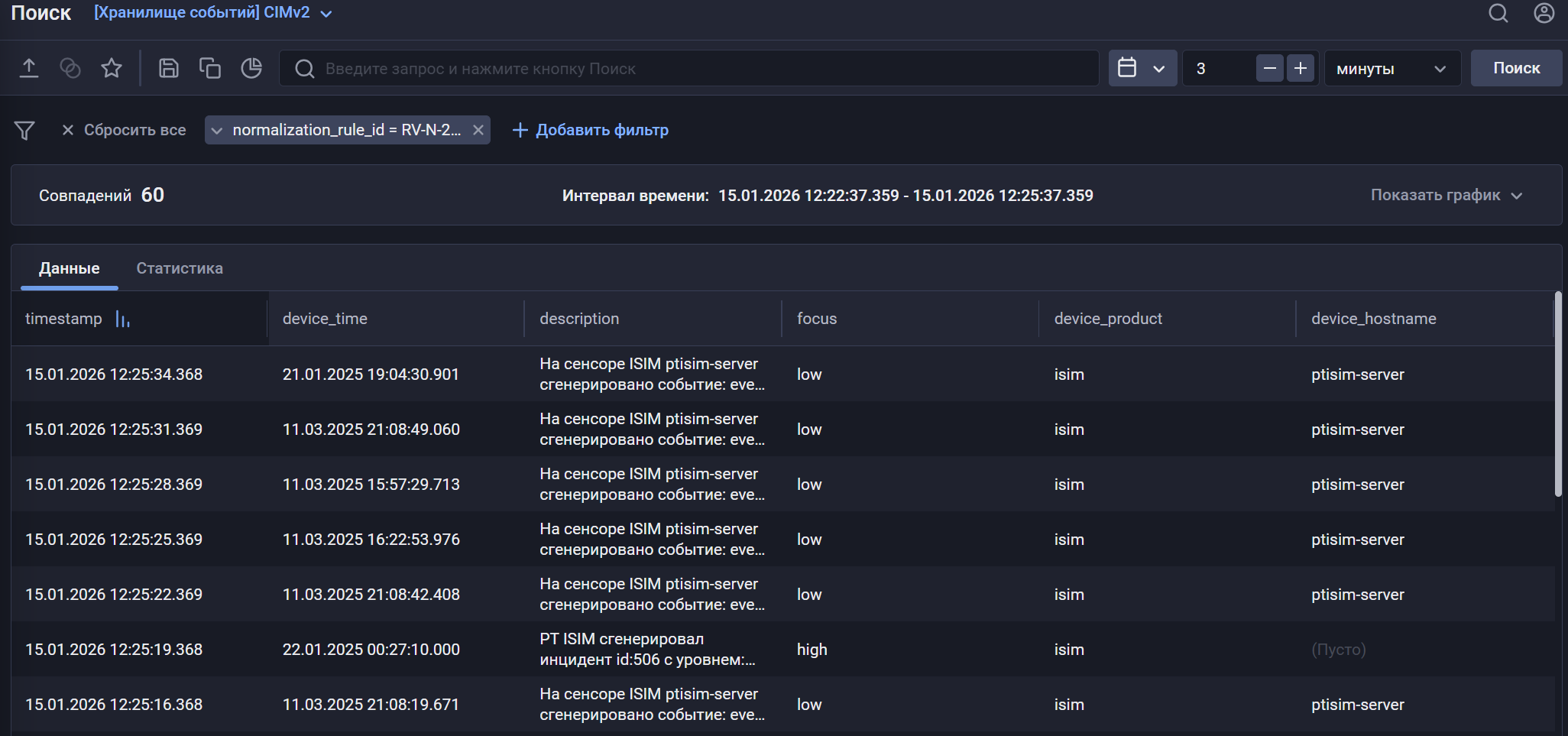Clear all filters with the X icon

(68, 130)
